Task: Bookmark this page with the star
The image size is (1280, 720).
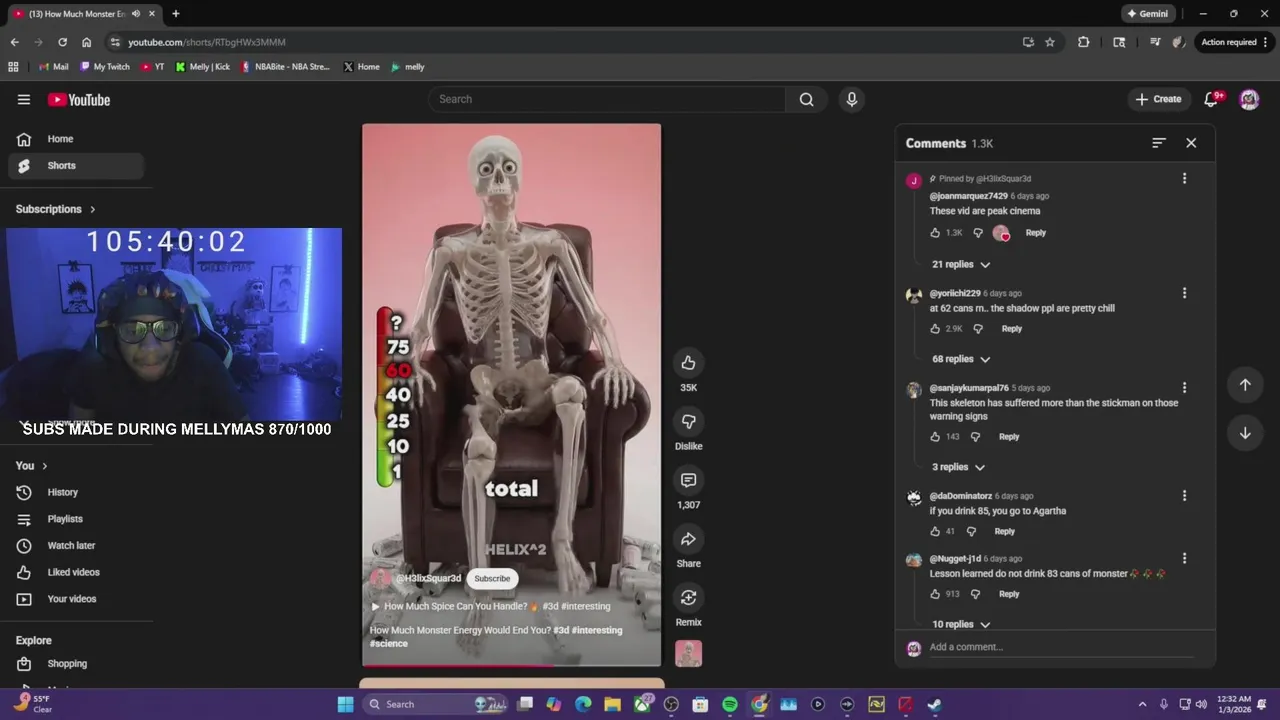Action: (1050, 42)
